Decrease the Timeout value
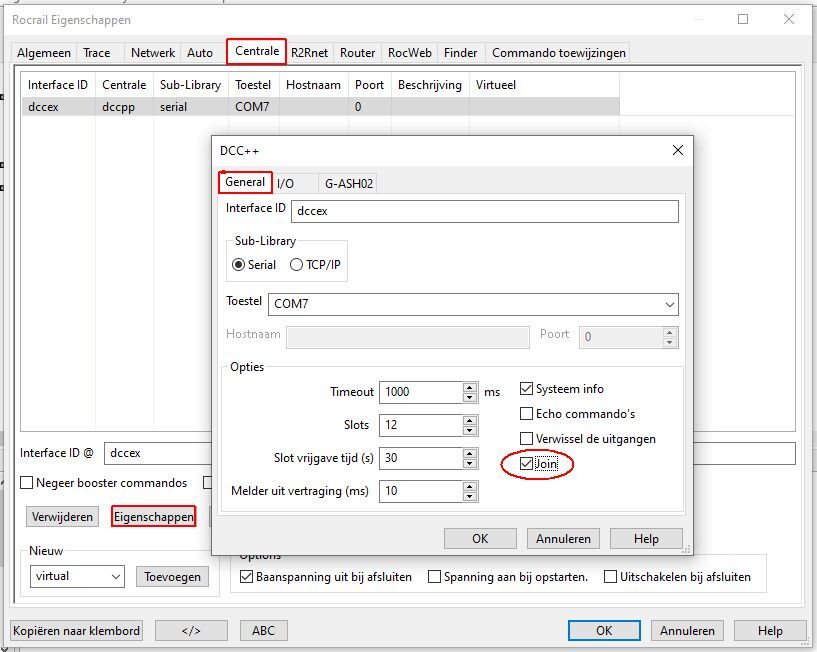 pyautogui.click(x=469, y=398)
